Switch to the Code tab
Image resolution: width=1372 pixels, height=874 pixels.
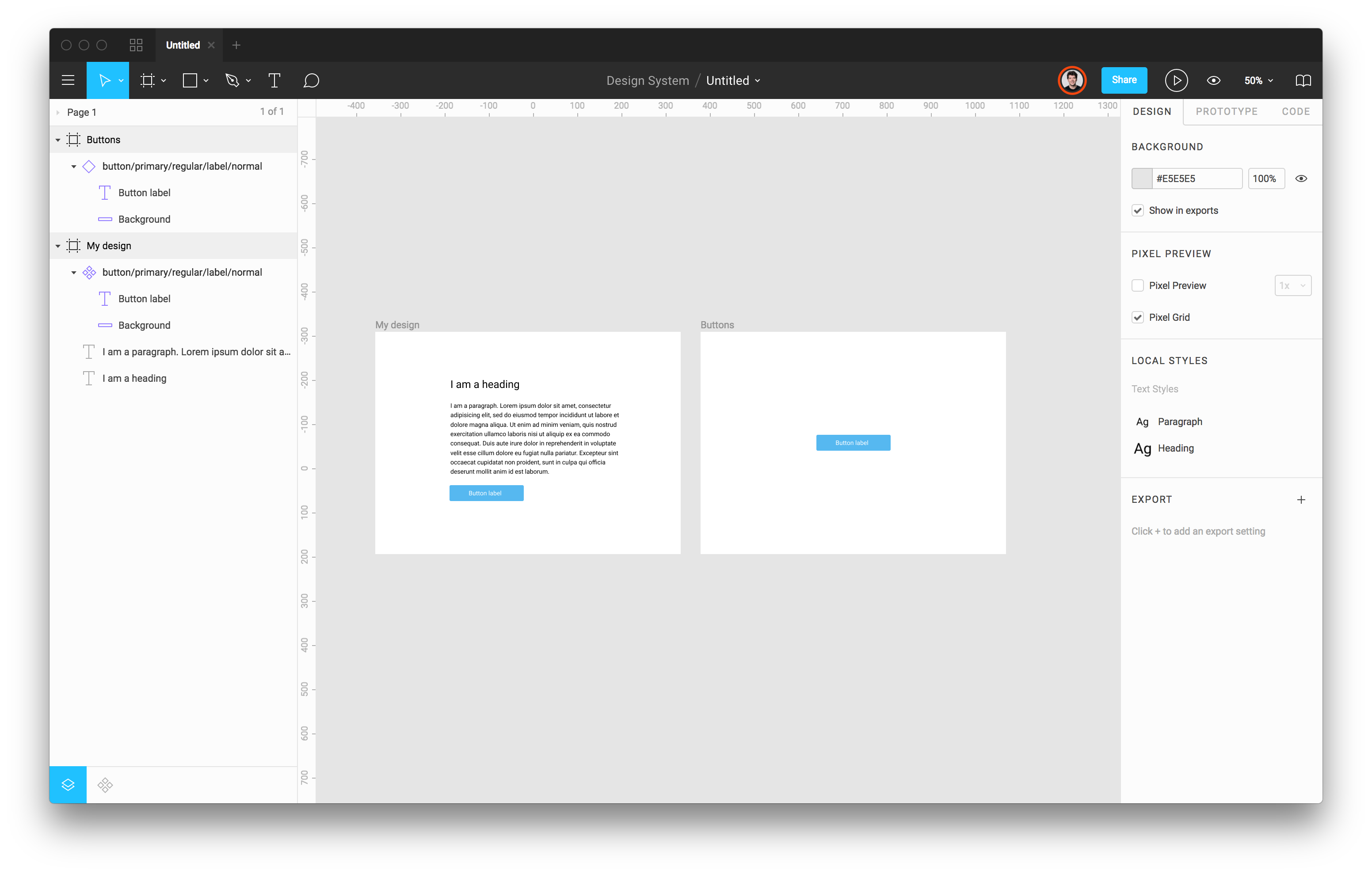pyautogui.click(x=1296, y=112)
